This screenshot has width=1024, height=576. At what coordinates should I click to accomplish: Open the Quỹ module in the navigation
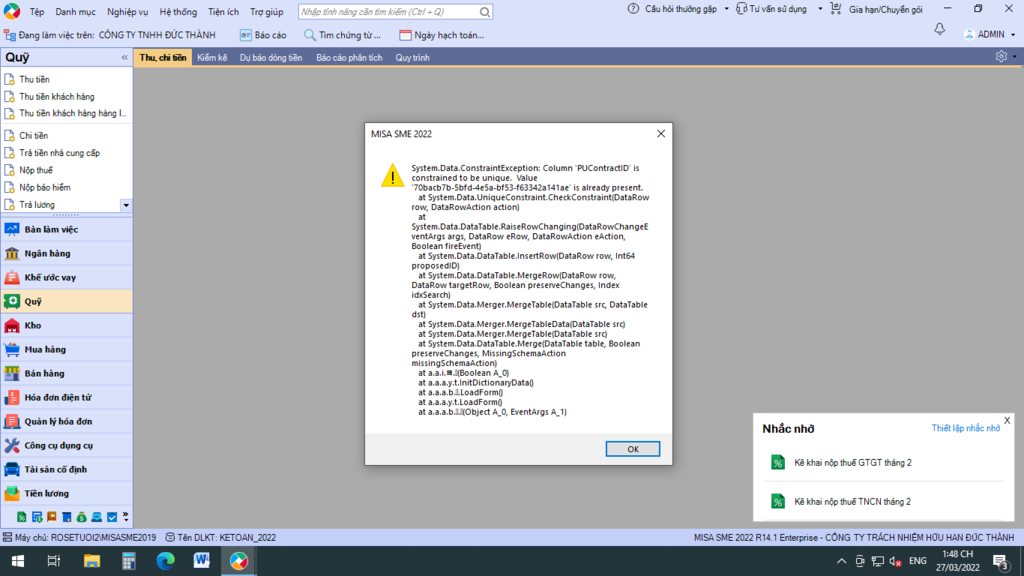pos(67,301)
